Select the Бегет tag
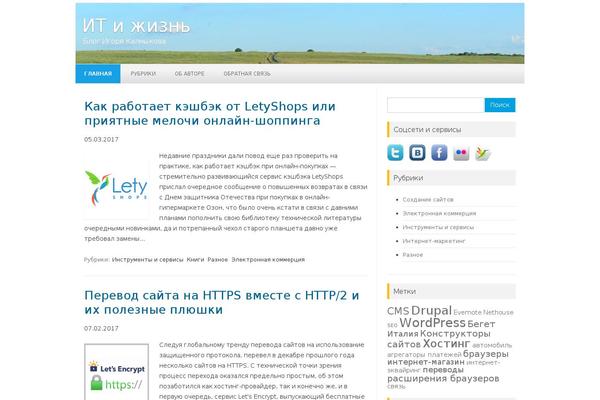This screenshot has width=600, height=400. [481, 324]
